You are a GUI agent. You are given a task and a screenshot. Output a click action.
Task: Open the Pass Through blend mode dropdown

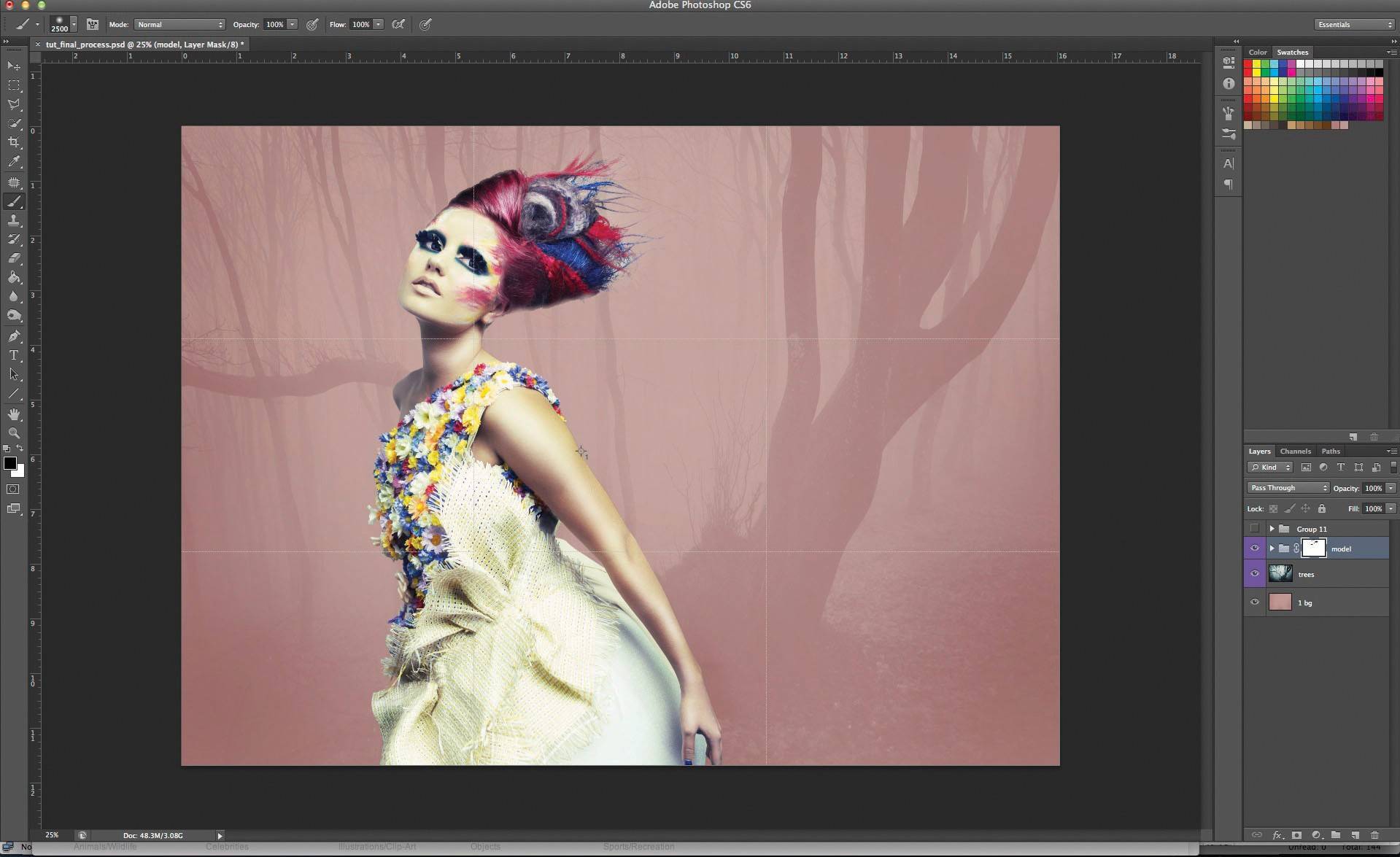[x=1288, y=488]
